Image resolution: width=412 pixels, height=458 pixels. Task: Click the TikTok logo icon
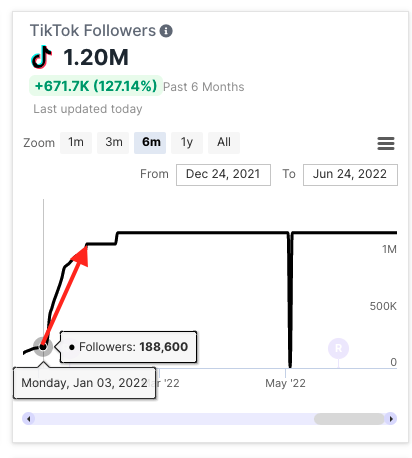(x=42, y=57)
